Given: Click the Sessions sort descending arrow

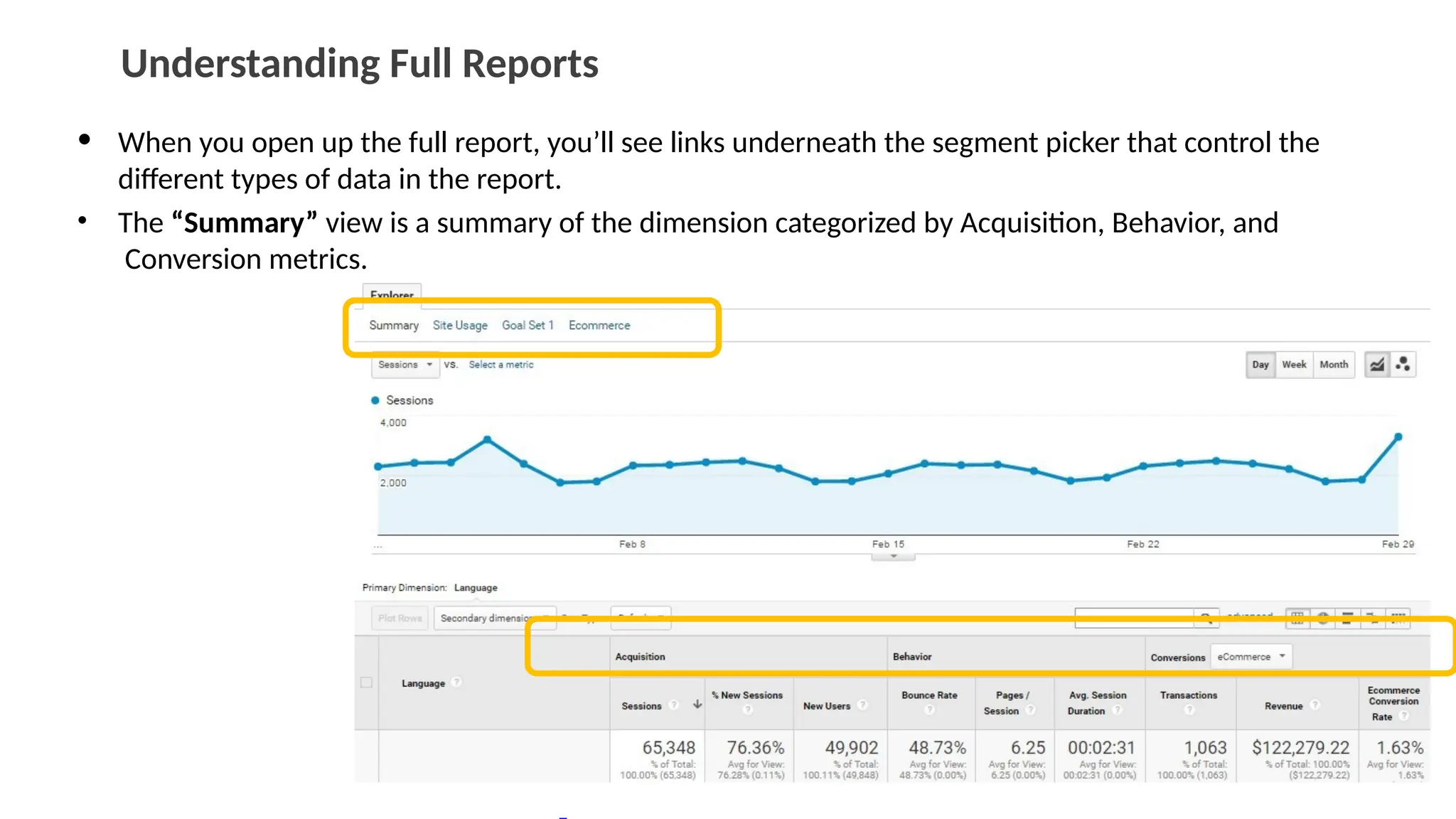Looking at the screenshot, I should point(697,705).
